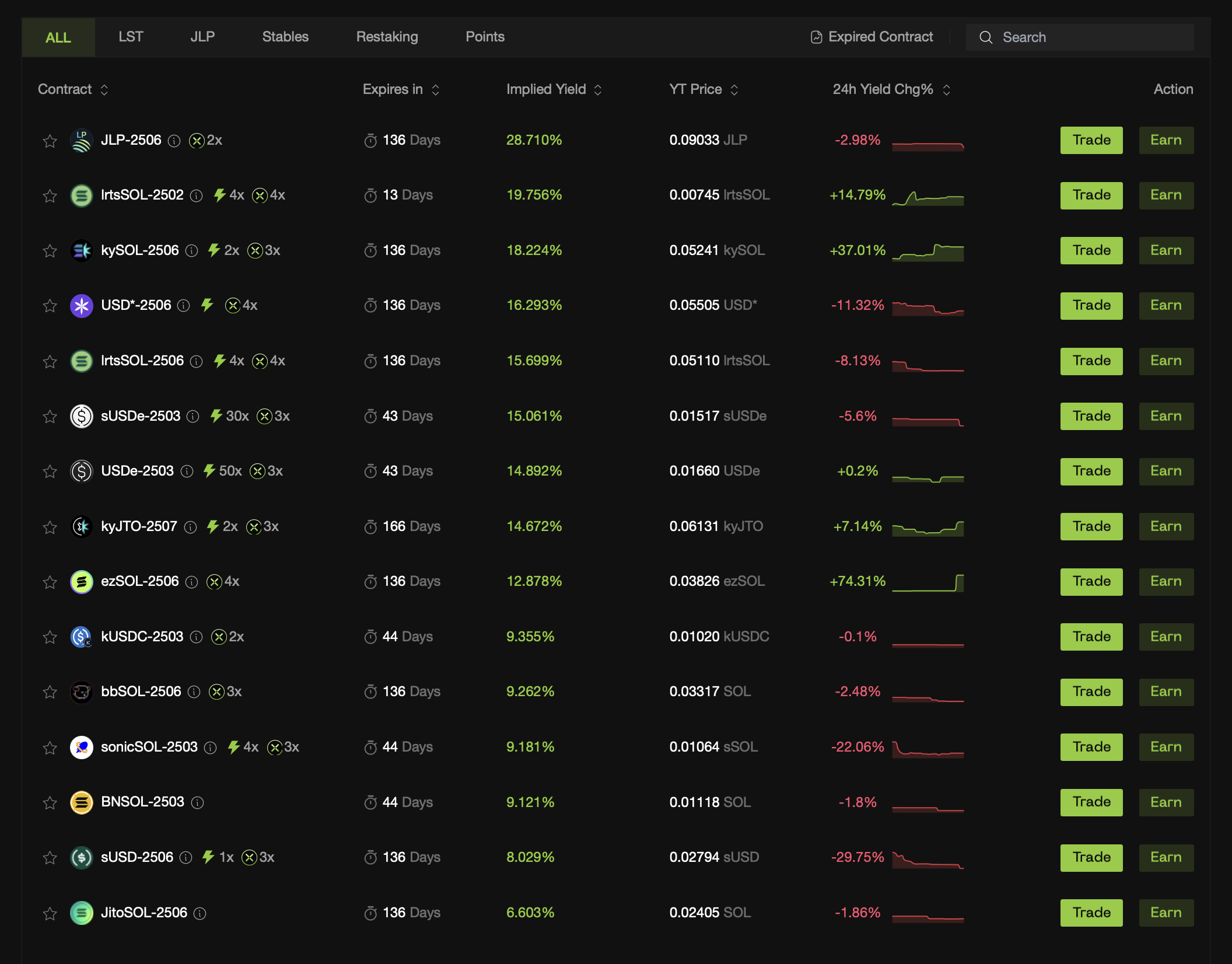Click the ezSOL-2506 yield sparkline chart
1232x964 pixels.
coord(928,582)
